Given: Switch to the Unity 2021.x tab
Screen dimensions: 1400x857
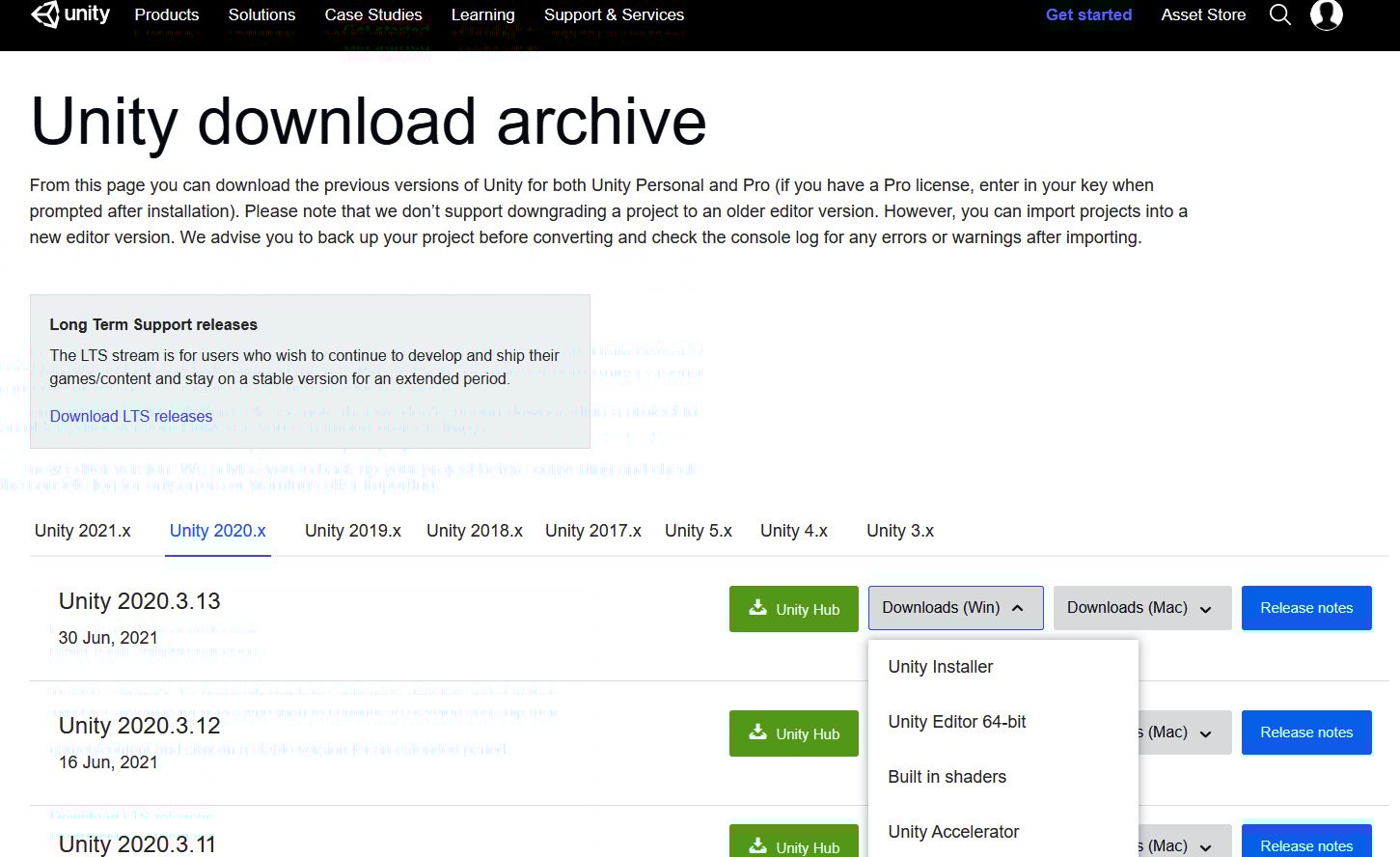Looking at the screenshot, I should tap(83, 531).
